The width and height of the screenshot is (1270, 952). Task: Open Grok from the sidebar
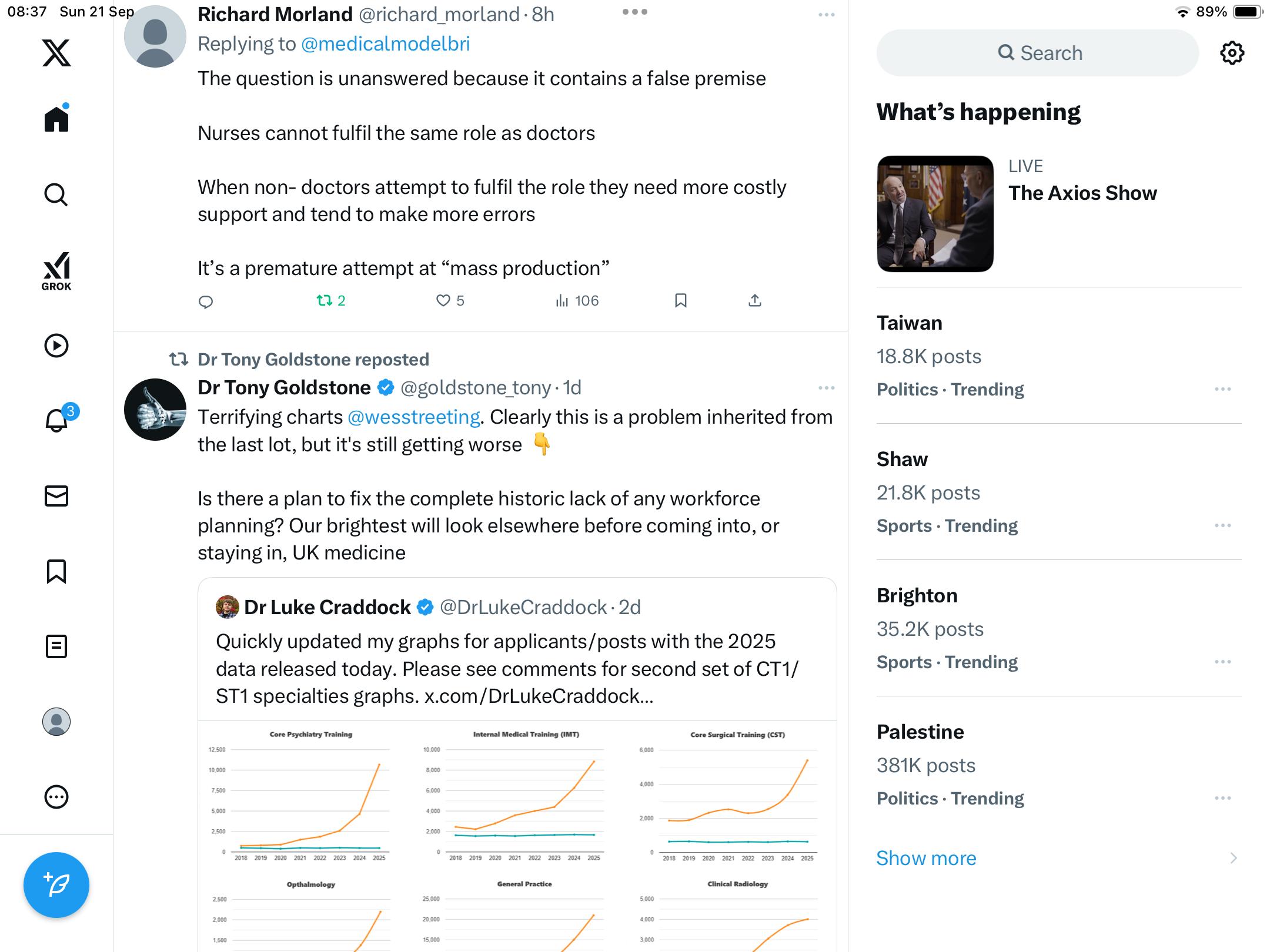coord(56,271)
